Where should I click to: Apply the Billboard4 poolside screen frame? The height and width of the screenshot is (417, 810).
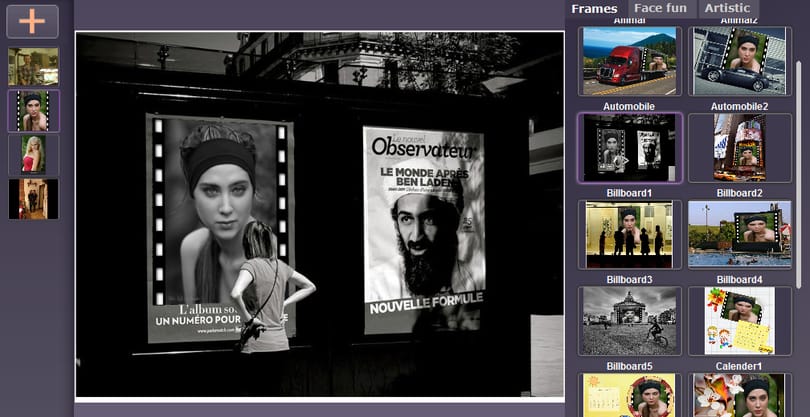(x=740, y=235)
